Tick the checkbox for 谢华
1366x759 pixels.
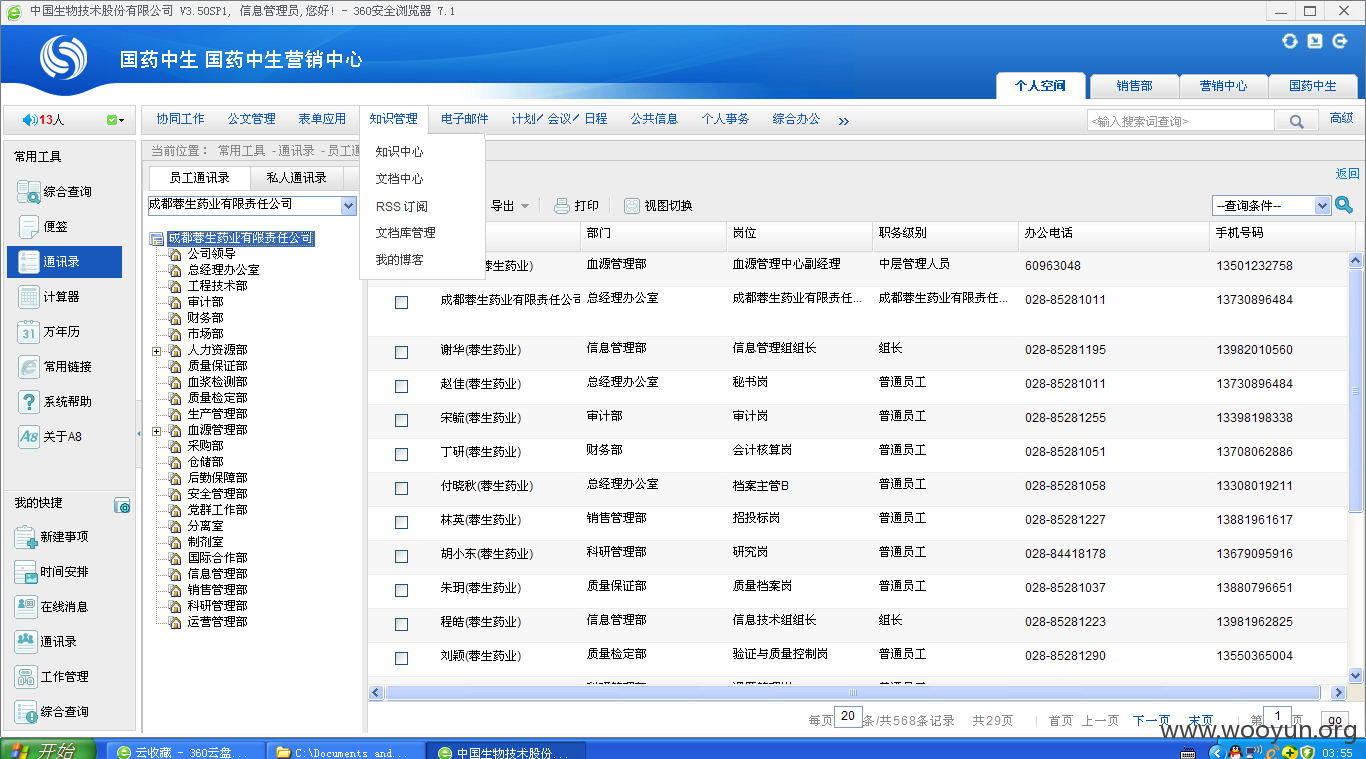(x=401, y=352)
